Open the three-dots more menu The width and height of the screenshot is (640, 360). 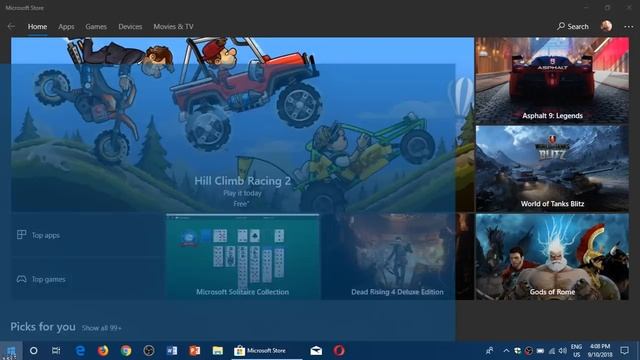point(629,27)
